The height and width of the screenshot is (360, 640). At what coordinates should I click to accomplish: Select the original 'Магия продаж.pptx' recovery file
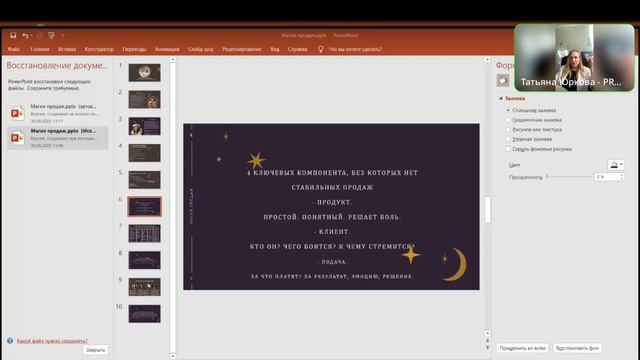click(x=58, y=138)
